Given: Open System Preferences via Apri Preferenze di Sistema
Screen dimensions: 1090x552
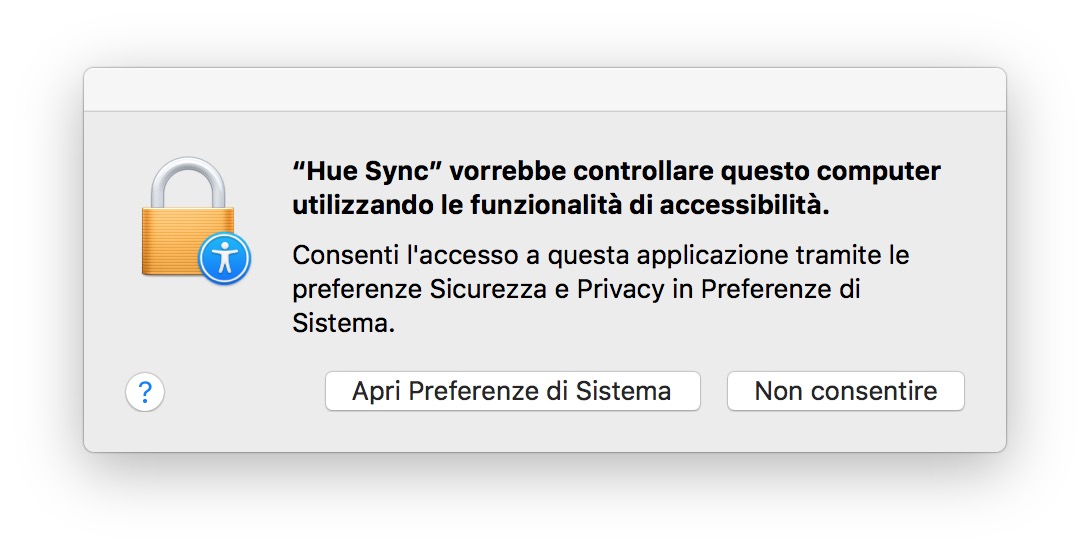Looking at the screenshot, I should [x=512, y=391].
